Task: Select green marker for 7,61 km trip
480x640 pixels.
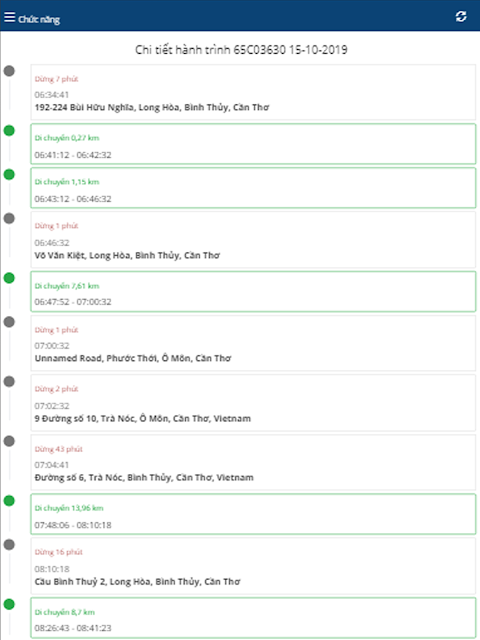Action: pyautogui.click(x=9, y=278)
